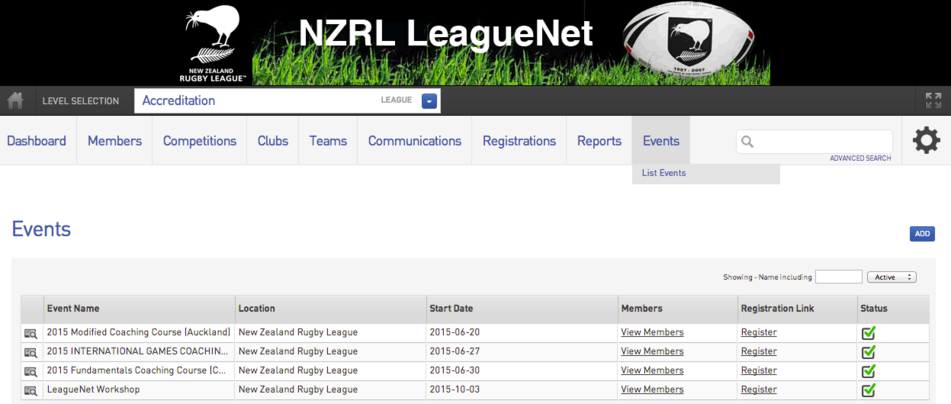The height and width of the screenshot is (404, 951).
Task: Register link for 2015 INTERNATIONAL GAMES event
Action: pyautogui.click(x=759, y=351)
